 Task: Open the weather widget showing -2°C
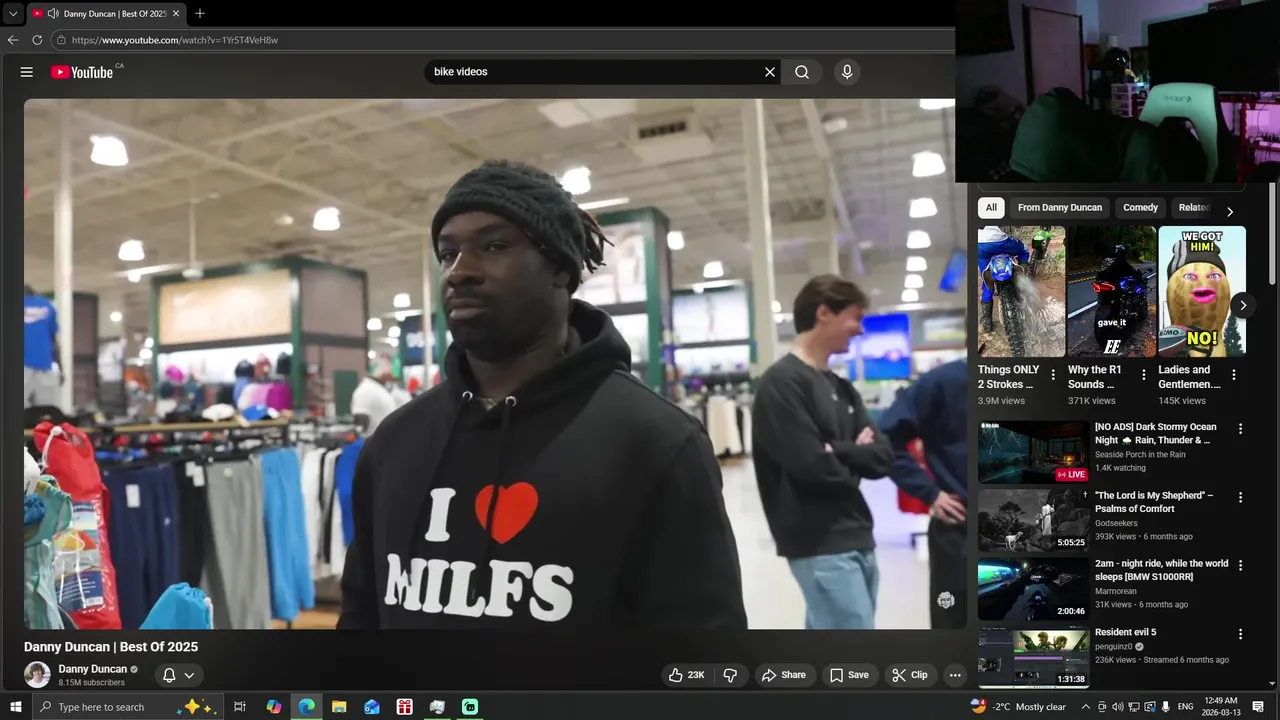pyautogui.click(x=1018, y=707)
